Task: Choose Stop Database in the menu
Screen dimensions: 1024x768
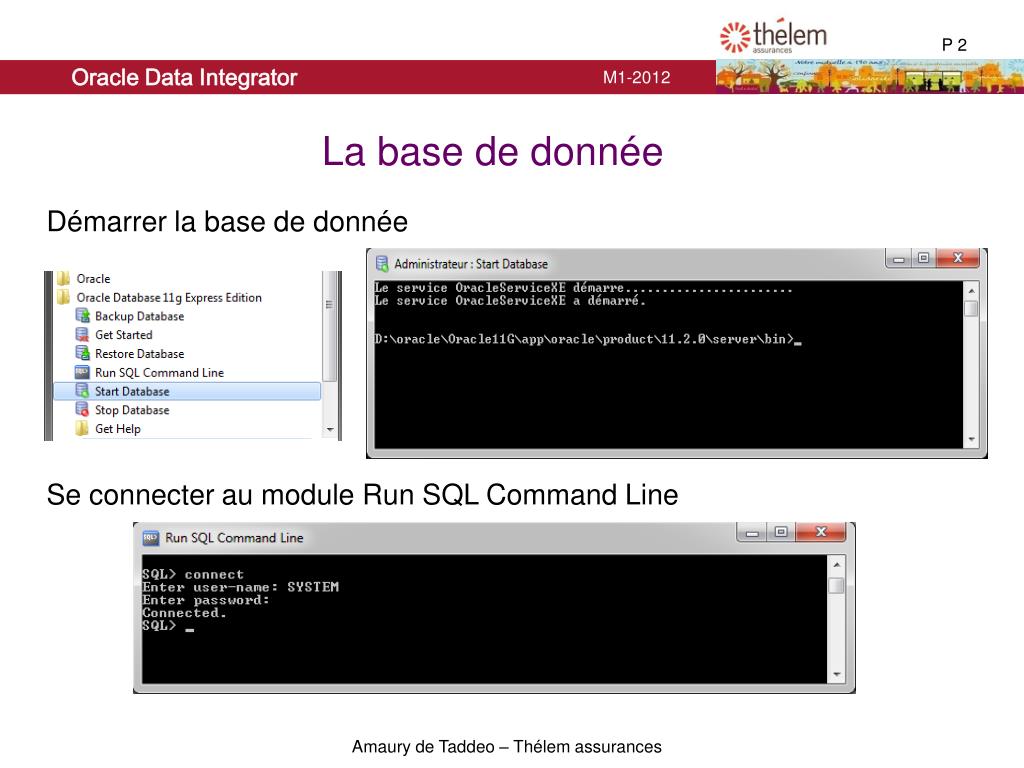Action: click(x=132, y=410)
